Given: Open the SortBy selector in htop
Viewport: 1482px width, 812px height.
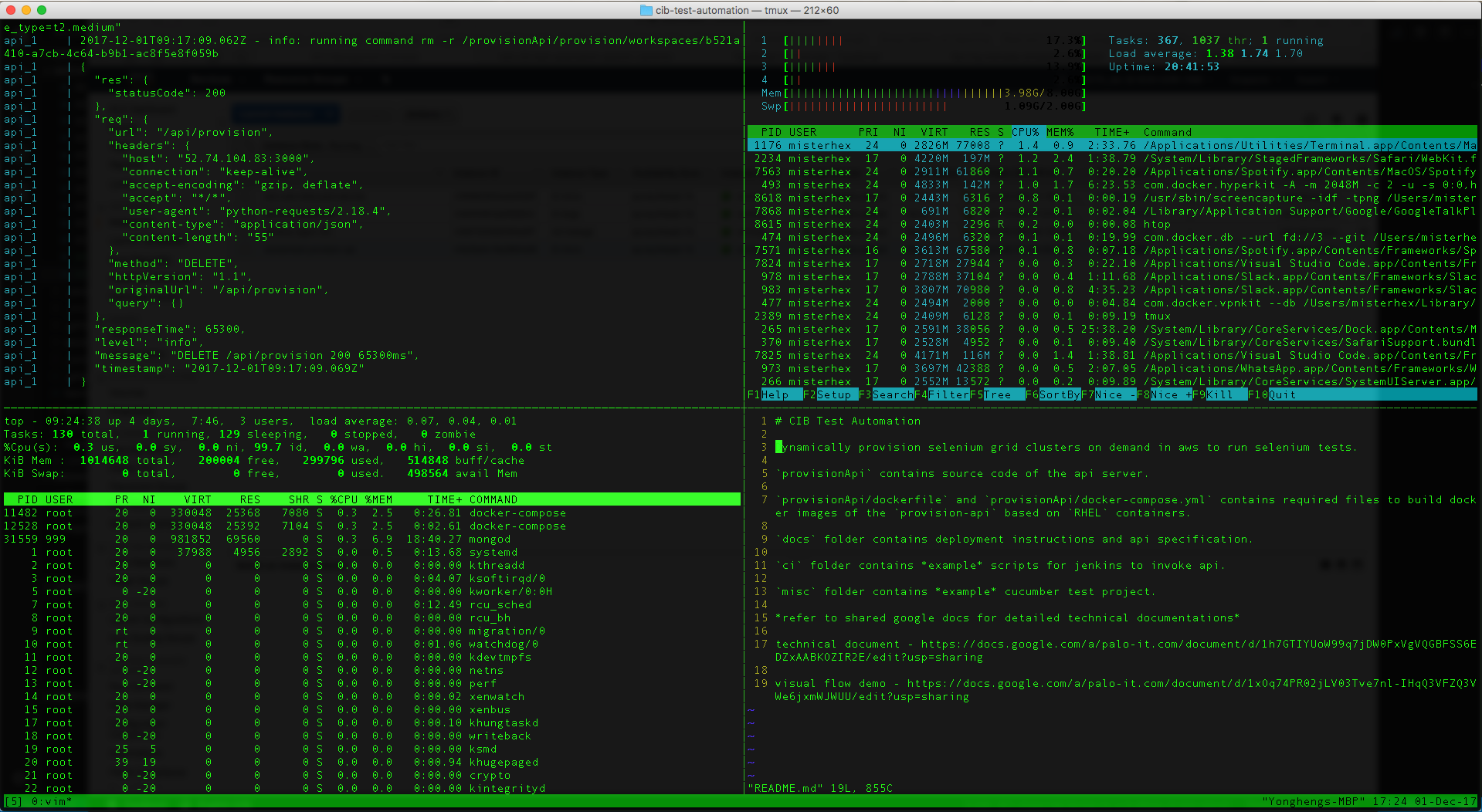Looking at the screenshot, I should coord(1053,394).
